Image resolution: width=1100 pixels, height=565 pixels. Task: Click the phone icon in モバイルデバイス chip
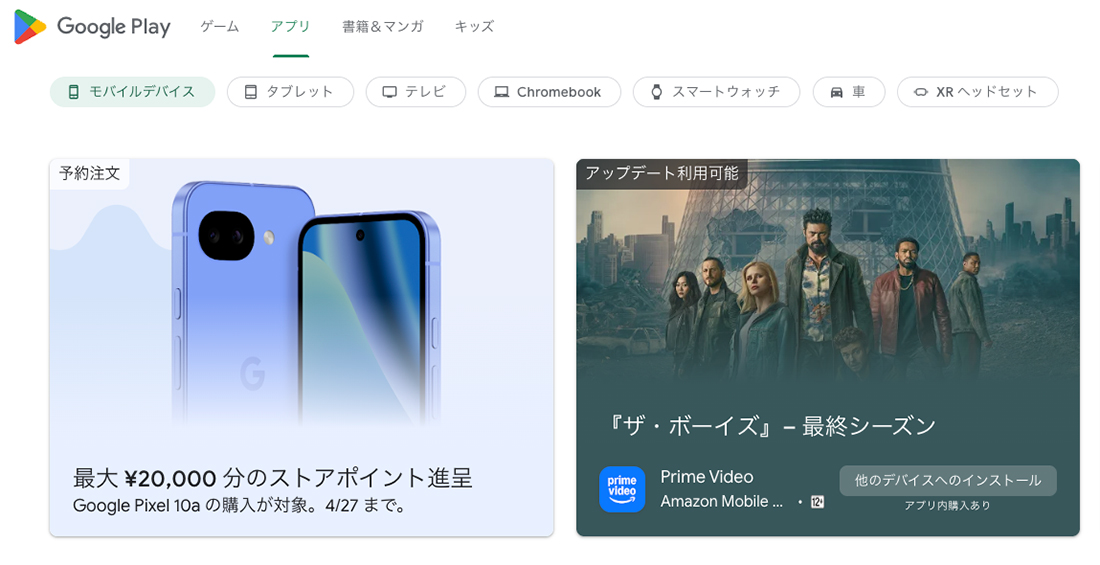pos(73,92)
